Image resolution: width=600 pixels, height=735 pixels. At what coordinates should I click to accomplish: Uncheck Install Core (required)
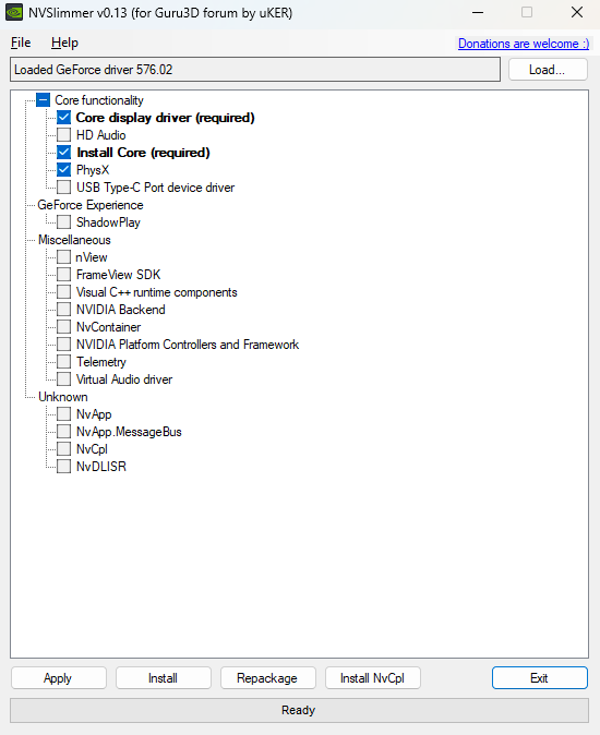(x=64, y=152)
